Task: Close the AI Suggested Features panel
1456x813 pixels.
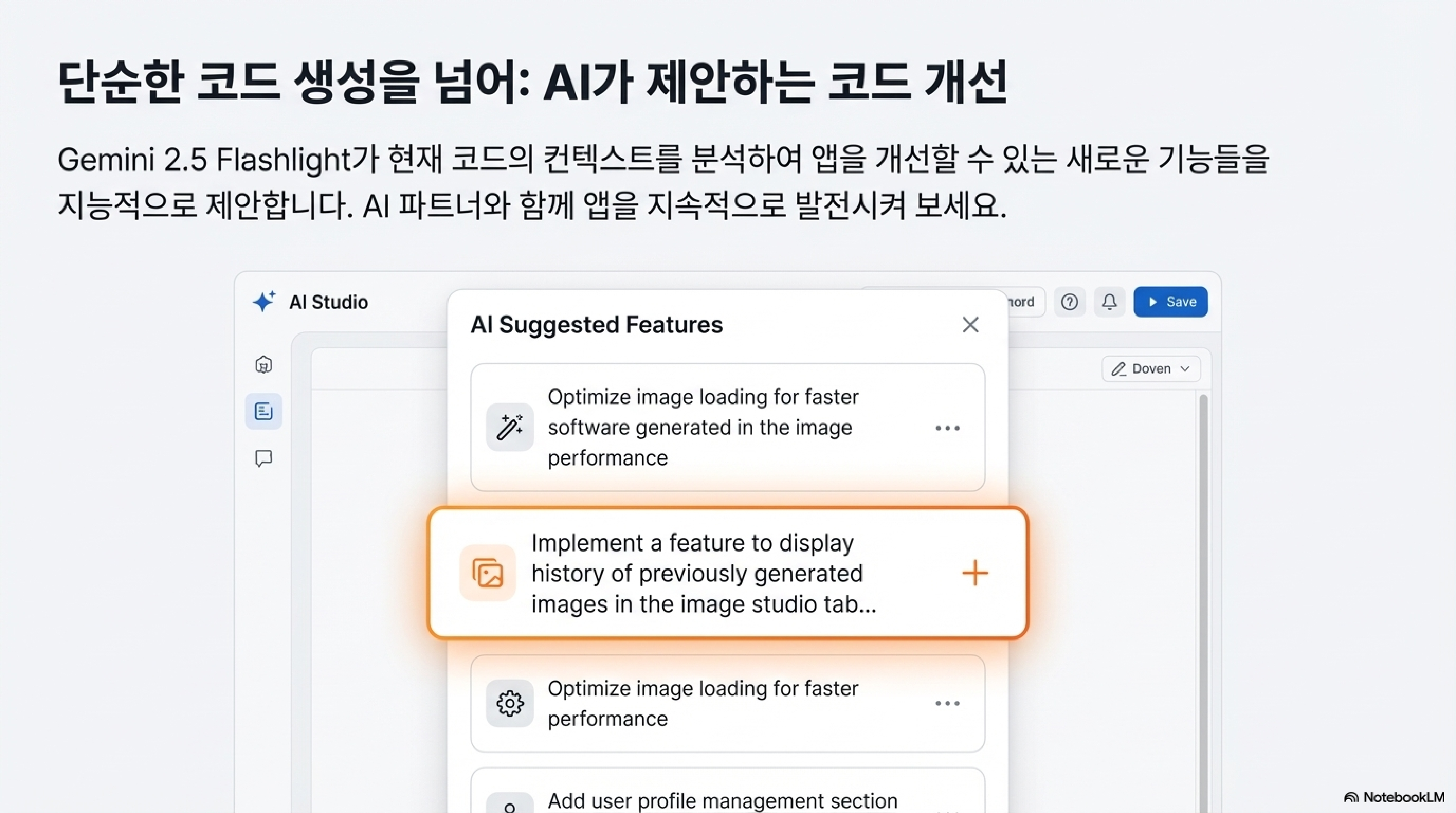Action: point(970,324)
